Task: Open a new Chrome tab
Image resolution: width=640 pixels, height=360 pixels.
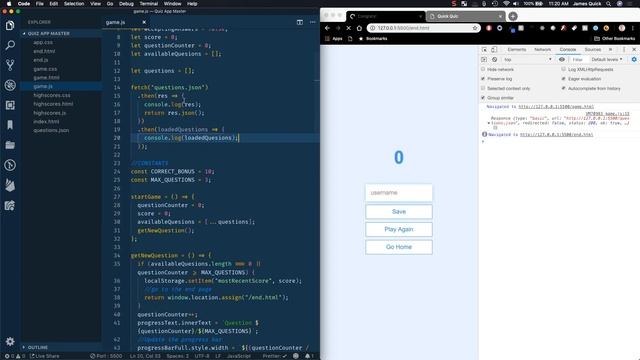Action: tap(513, 16)
